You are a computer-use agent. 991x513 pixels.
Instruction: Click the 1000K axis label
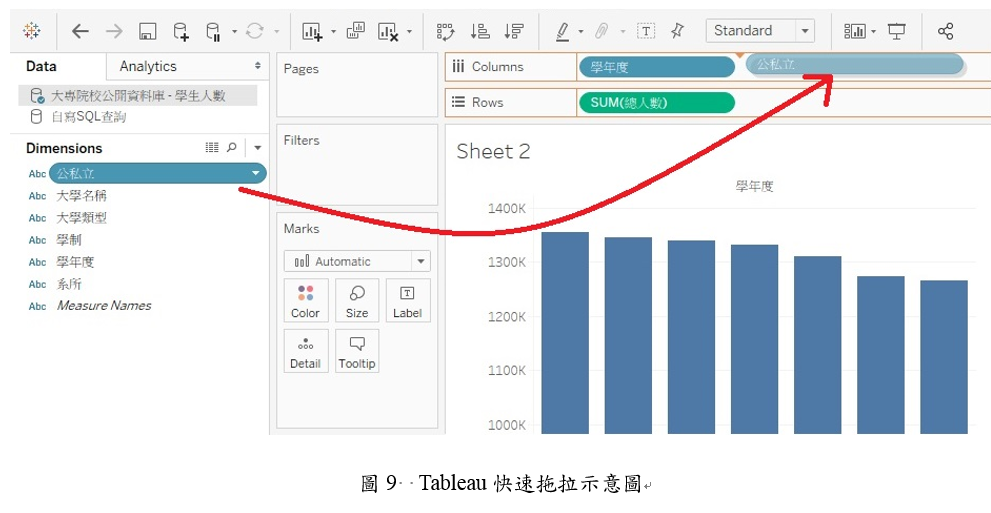507,425
